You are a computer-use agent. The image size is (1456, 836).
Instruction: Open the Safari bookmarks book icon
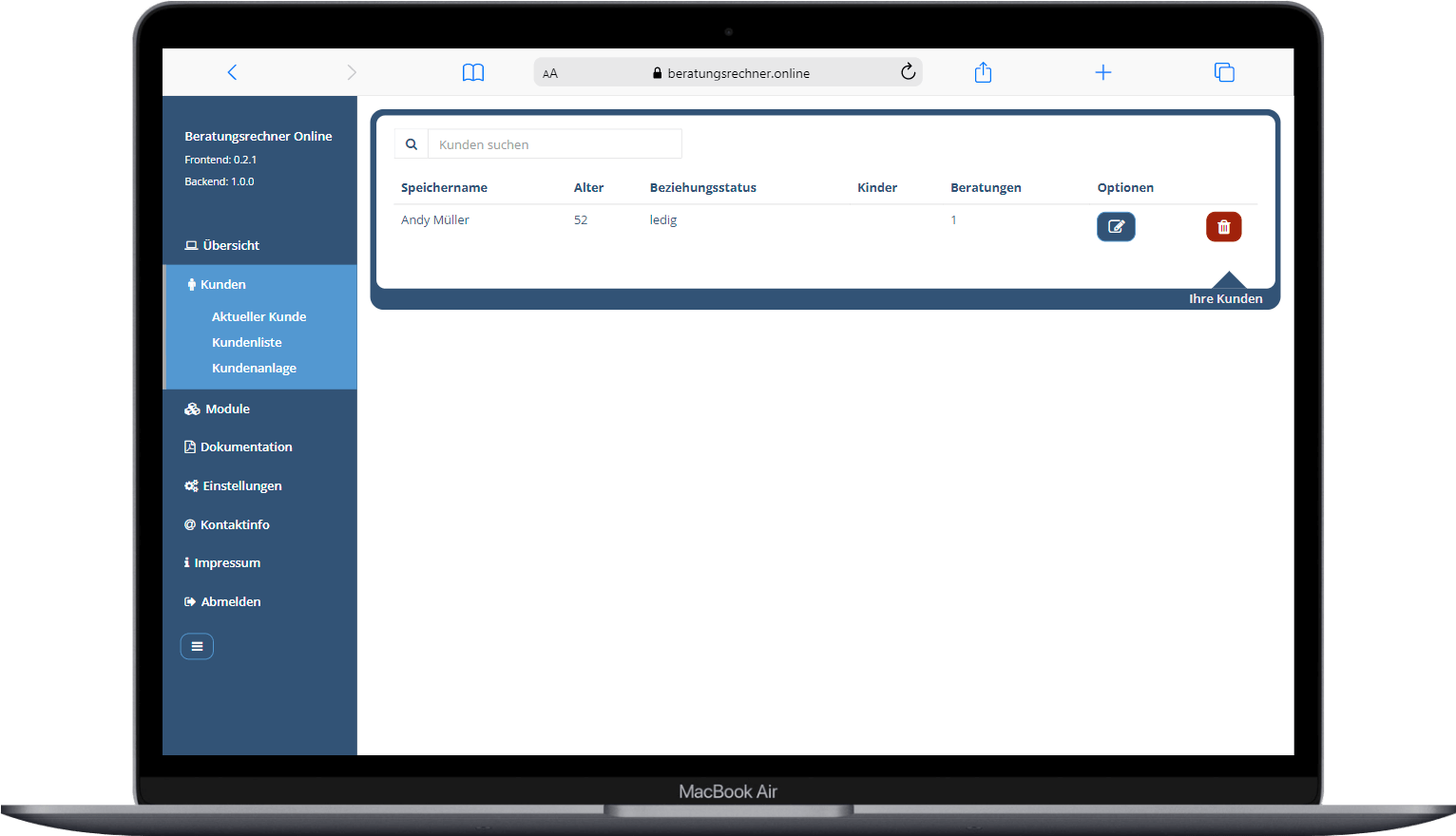(473, 73)
